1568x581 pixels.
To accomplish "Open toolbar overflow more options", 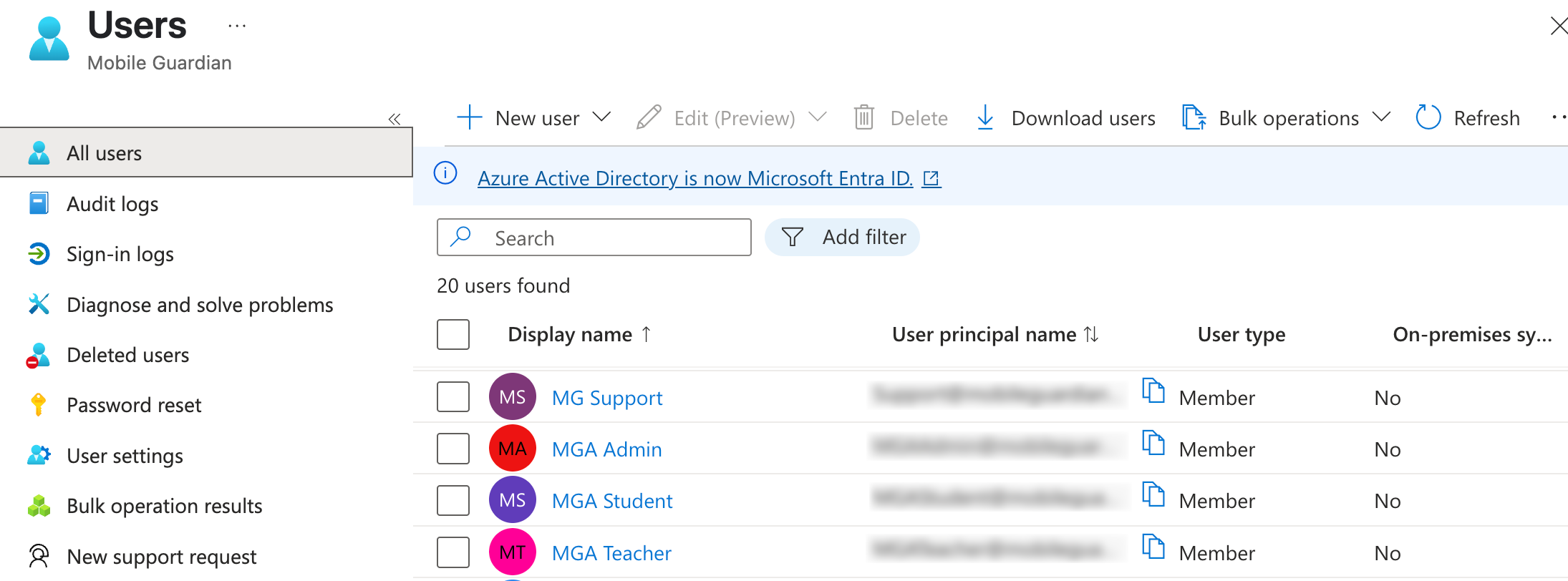I will (1559, 117).
